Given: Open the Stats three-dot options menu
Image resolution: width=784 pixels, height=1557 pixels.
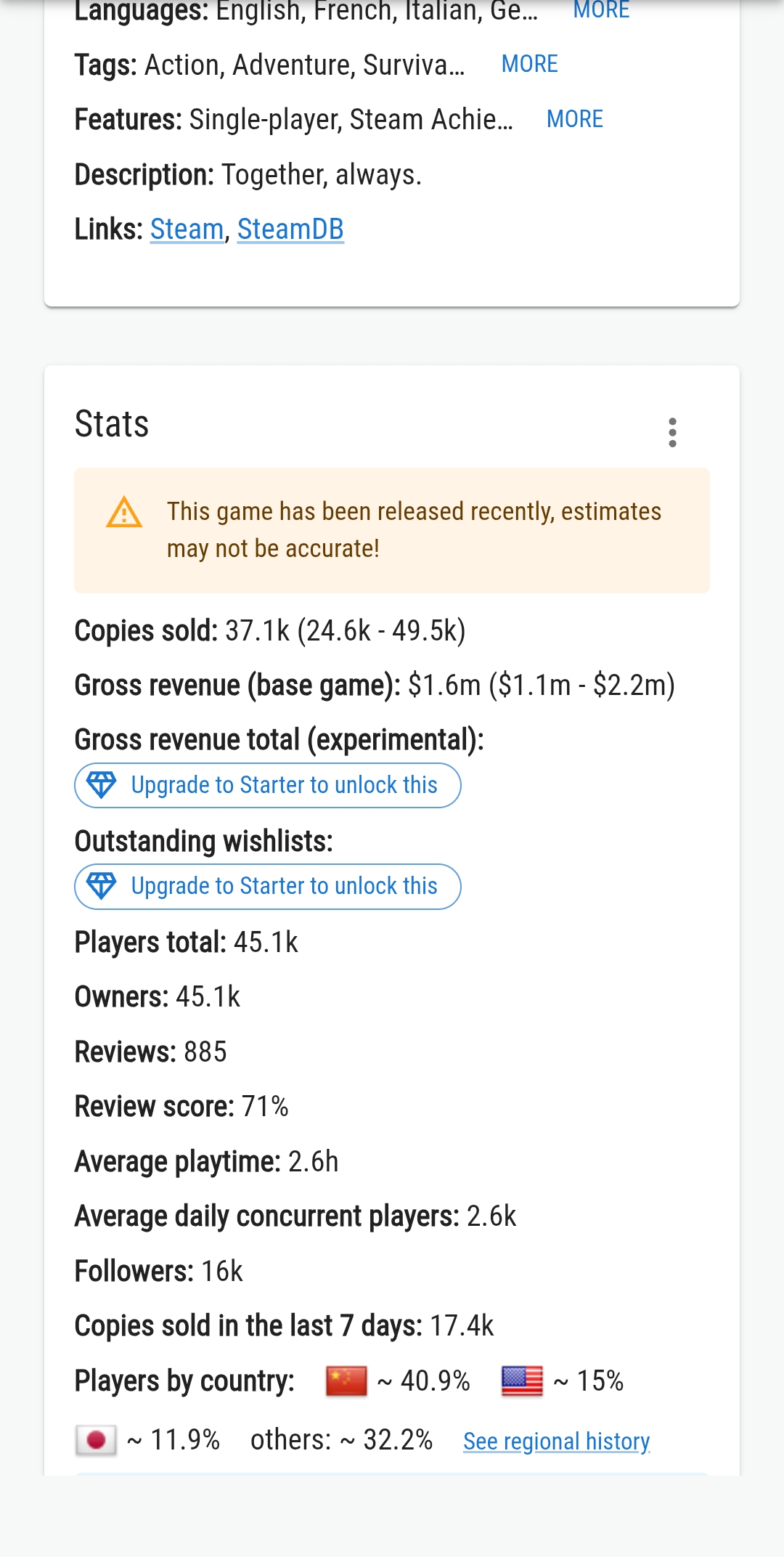Looking at the screenshot, I should [672, 432].
